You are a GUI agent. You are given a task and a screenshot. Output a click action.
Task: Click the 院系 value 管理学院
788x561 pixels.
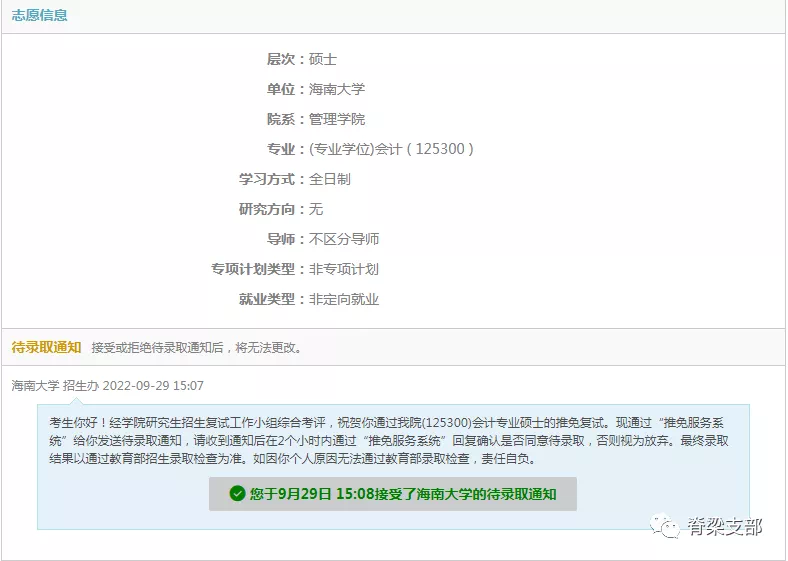pyautogui.click(x=337, y=119)
